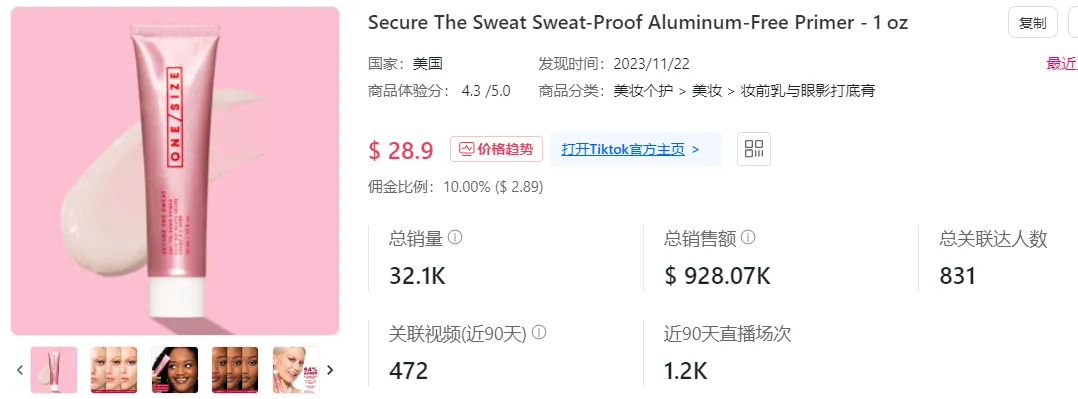Click the cut-off button right of 复制
The image size is (1078, 399).
coord(1072,23)
